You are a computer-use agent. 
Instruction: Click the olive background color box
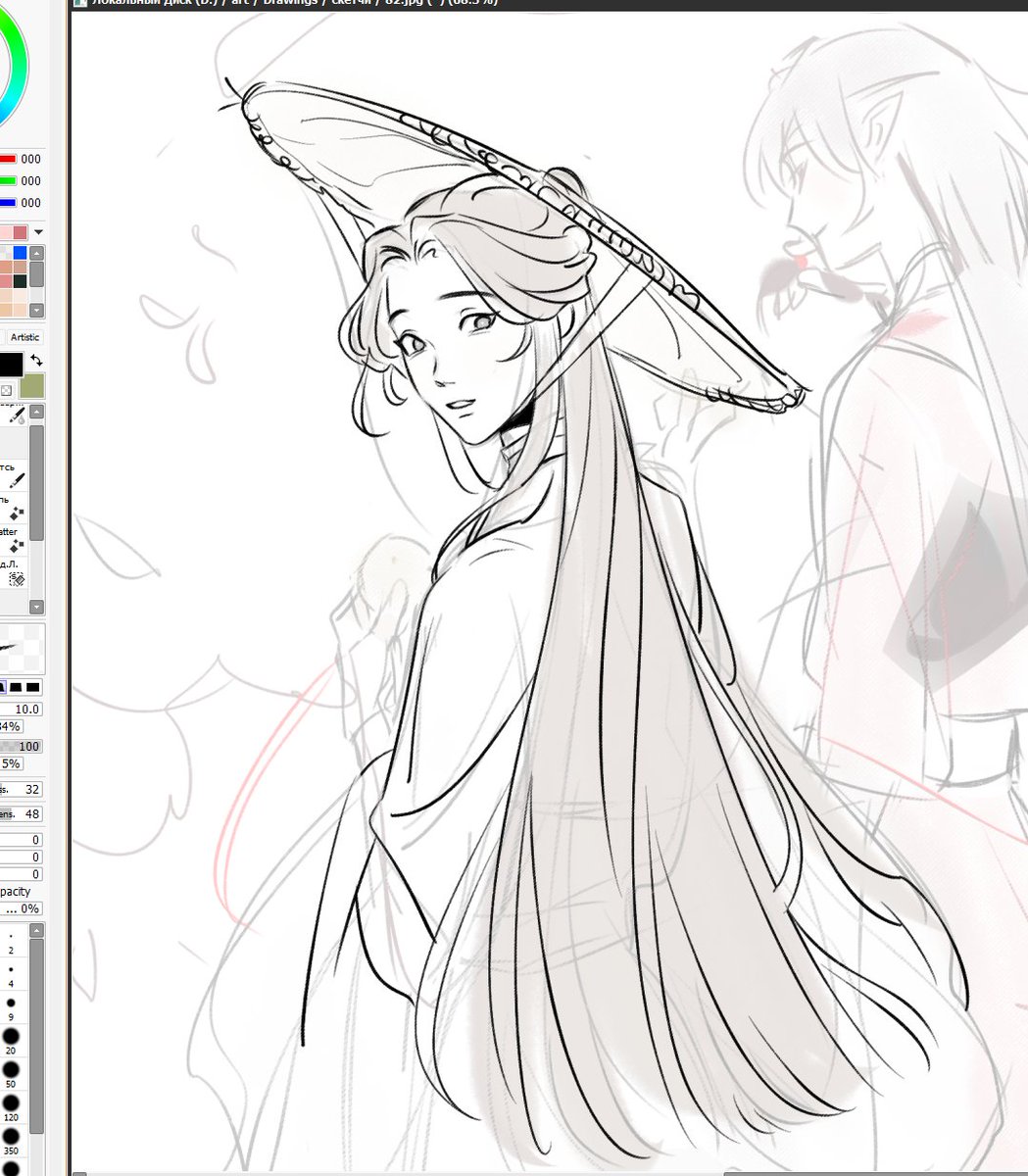pos(32,385)
